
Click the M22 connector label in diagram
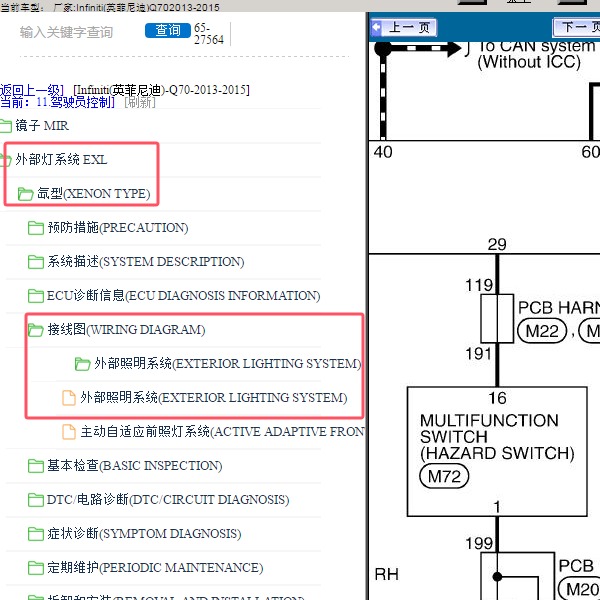click(542, 331)
